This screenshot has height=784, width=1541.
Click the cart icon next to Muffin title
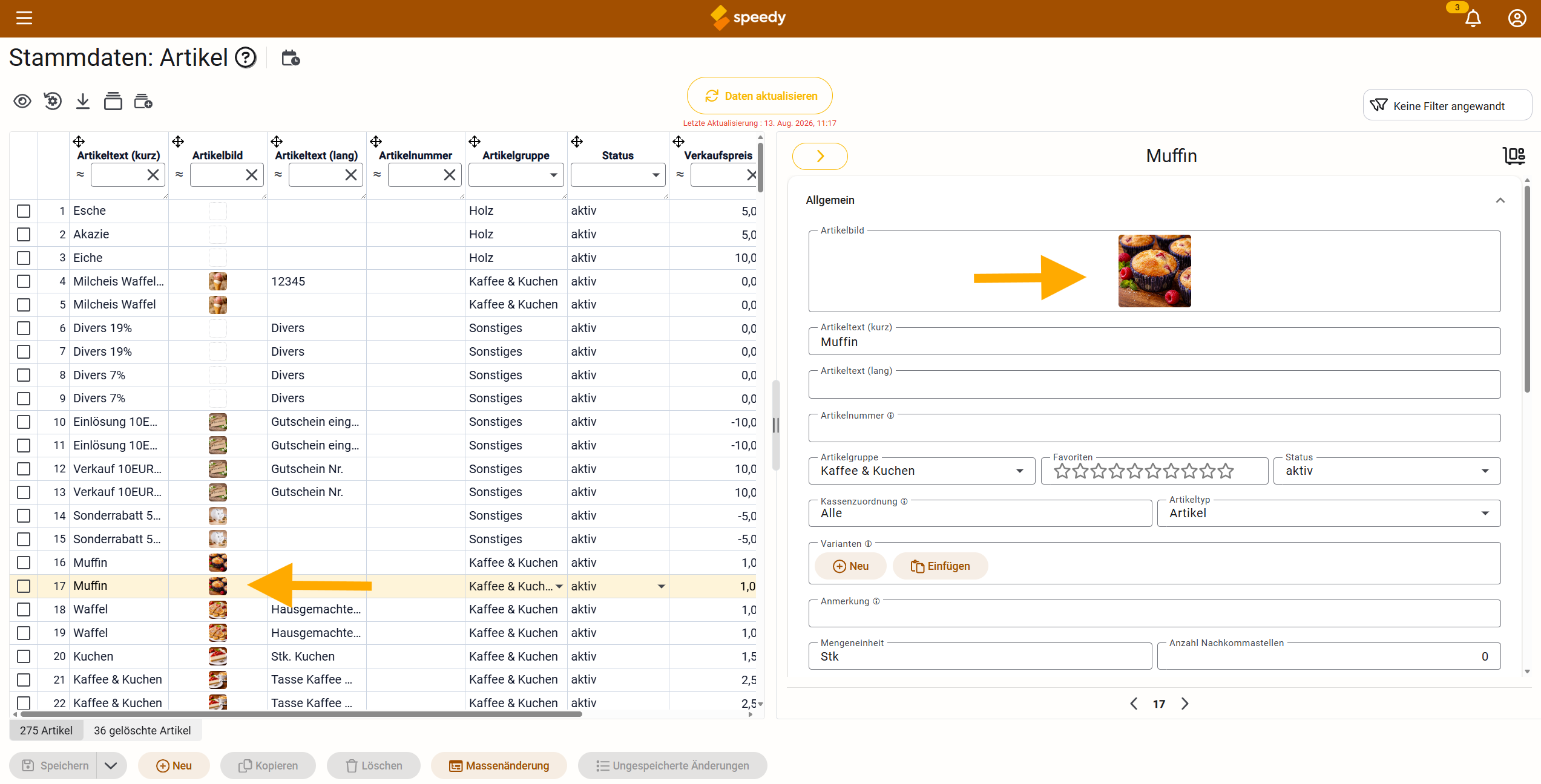click(x=1514, y=155)
